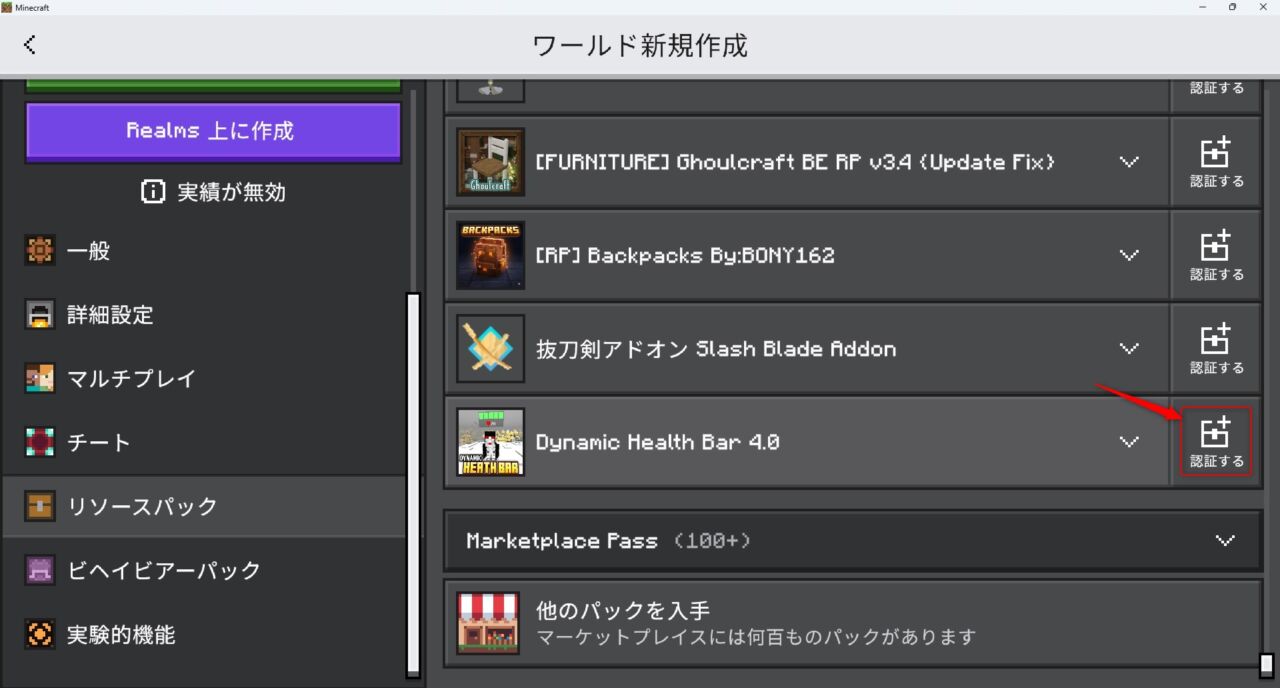Activate the Ghoulcraft BE RP pack
1280x688 pixels.
1216,162
